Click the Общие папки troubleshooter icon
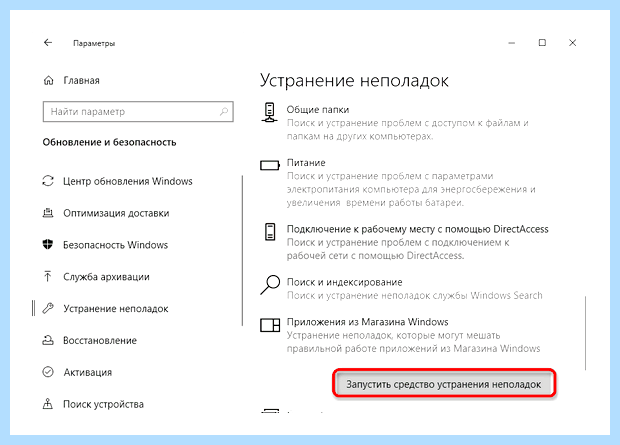 (270, 112)
